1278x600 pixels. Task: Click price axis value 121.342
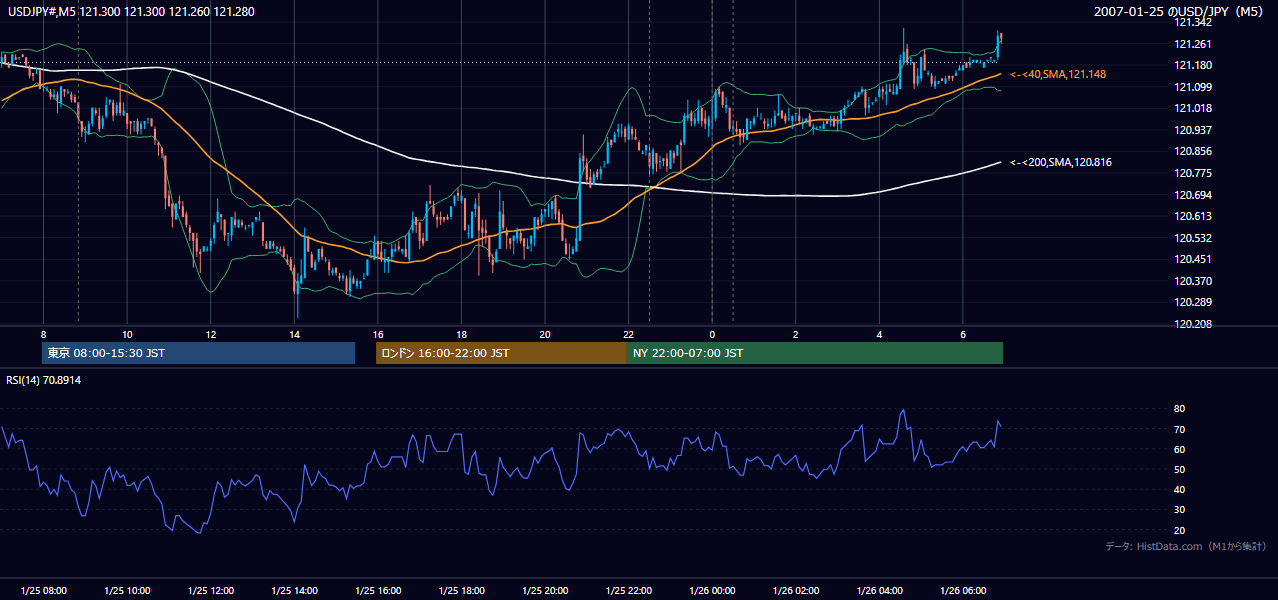point(1193,22)
